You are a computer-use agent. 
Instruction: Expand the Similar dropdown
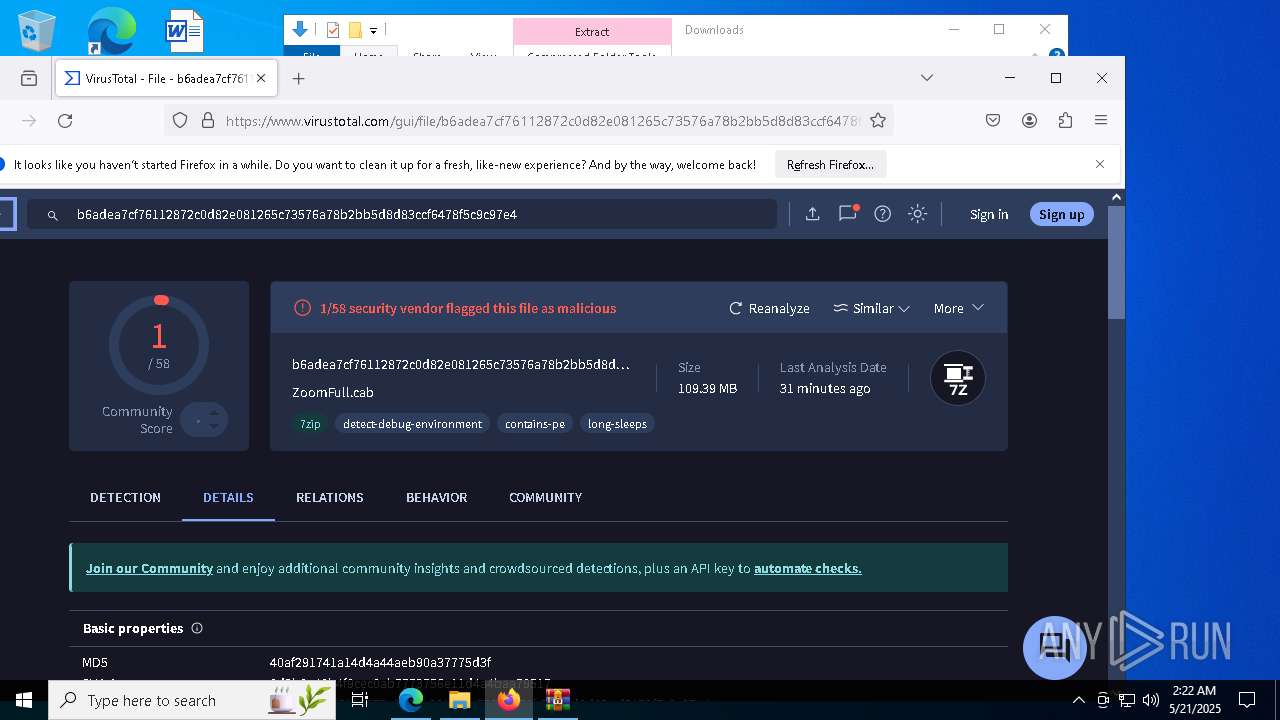[x=871, y=308]
